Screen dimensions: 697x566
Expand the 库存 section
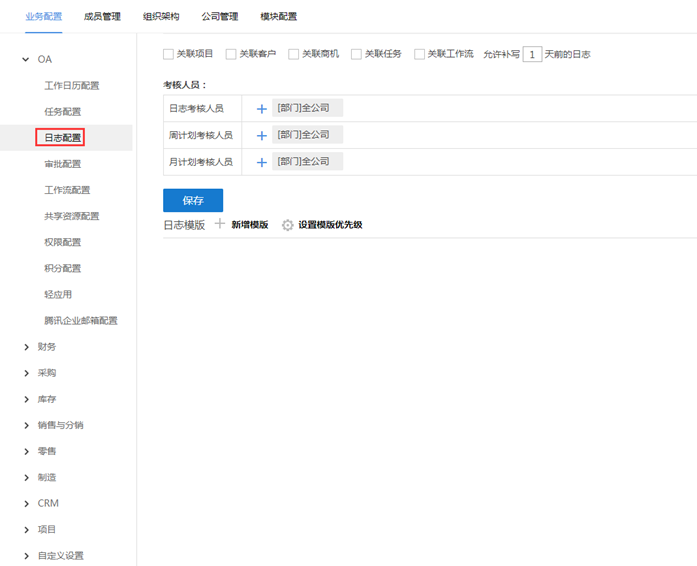click(26, 399)
